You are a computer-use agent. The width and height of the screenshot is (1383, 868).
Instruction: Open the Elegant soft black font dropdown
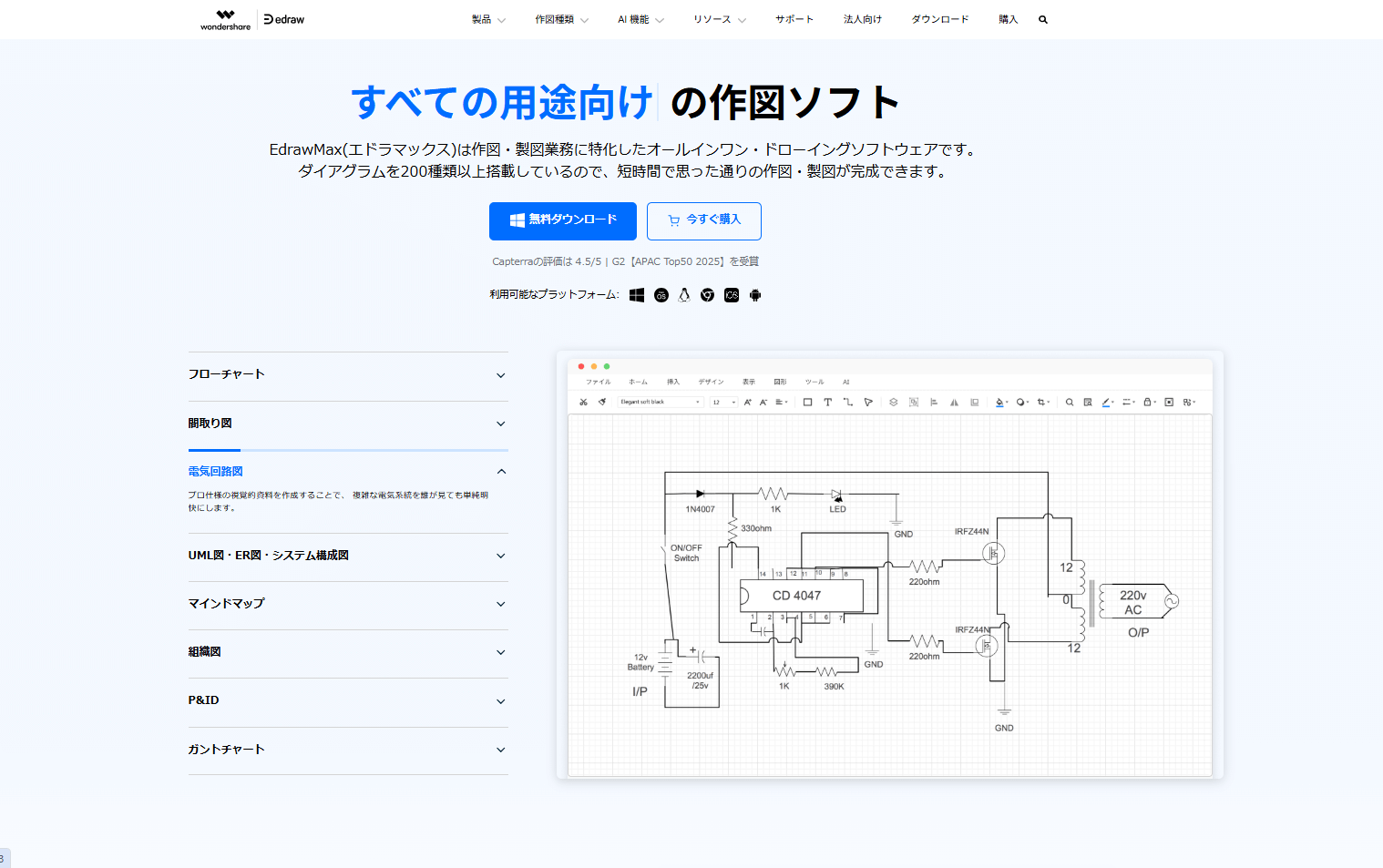click(661, 402)
